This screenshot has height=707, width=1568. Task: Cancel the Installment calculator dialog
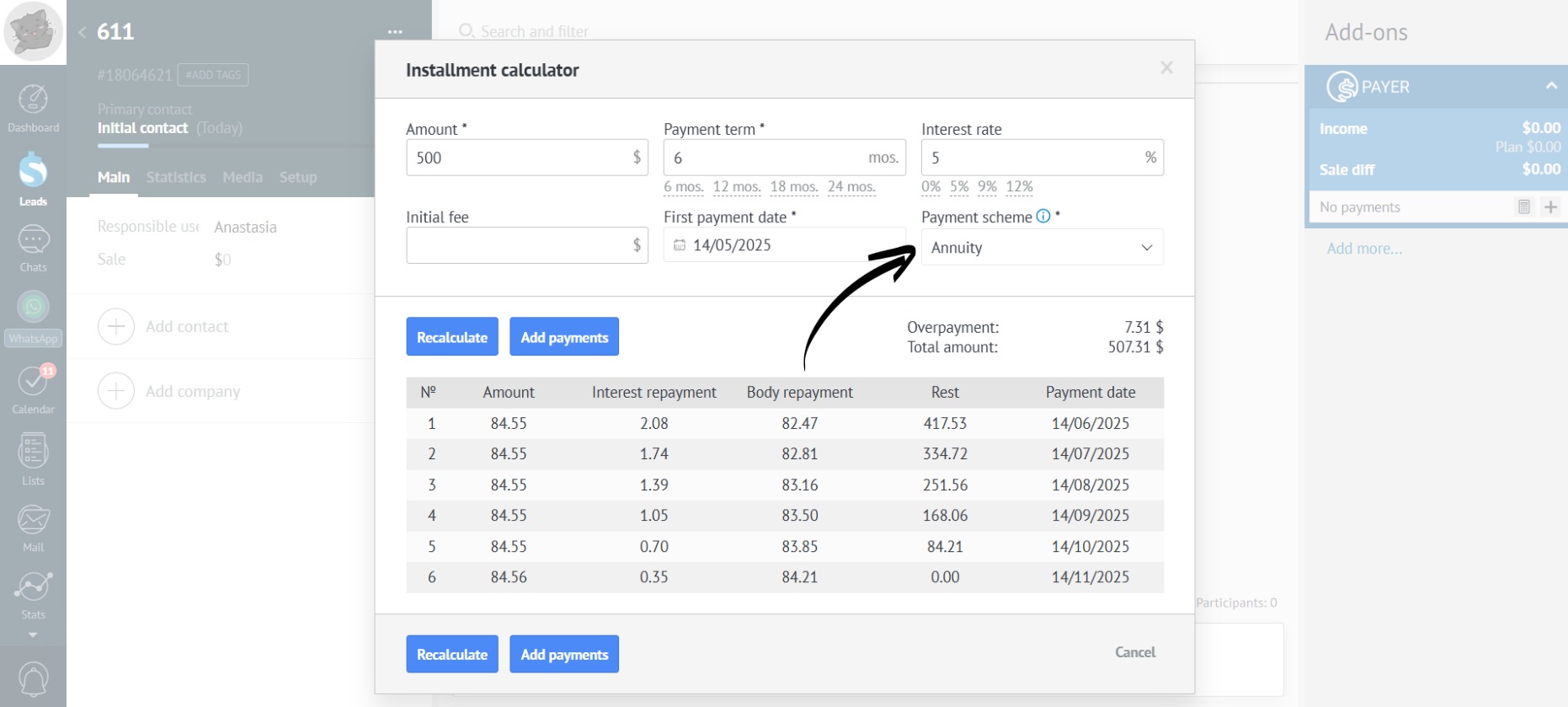[1134, 652]
